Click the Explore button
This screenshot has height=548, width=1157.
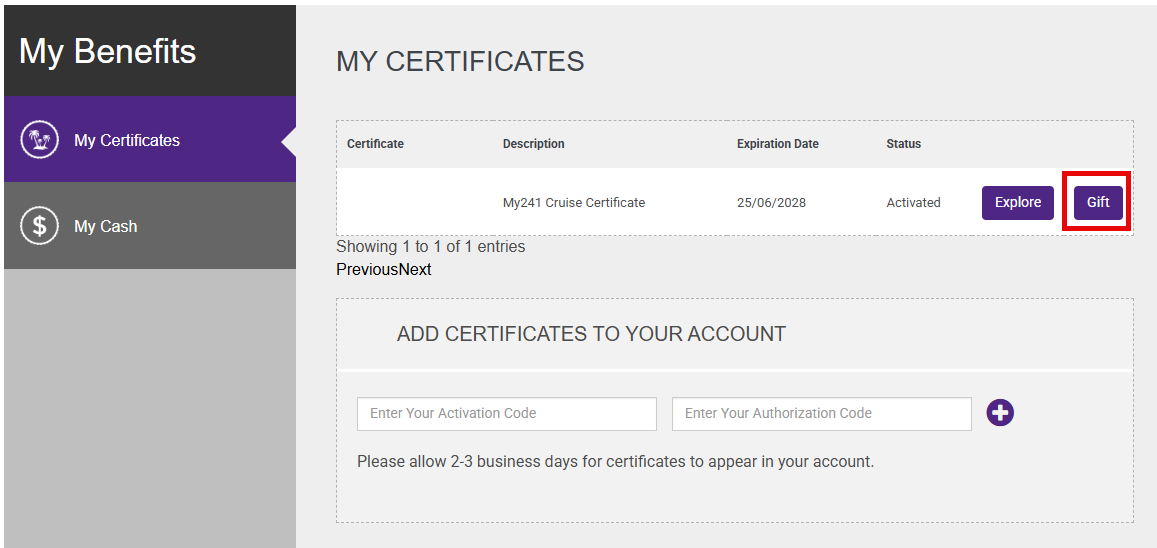coord(1017,202)
